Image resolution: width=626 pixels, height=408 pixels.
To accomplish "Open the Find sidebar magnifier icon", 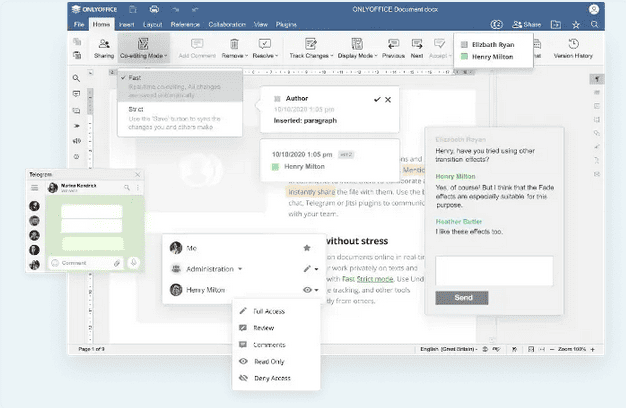I will pyautogui.click(x=76, y=78).
